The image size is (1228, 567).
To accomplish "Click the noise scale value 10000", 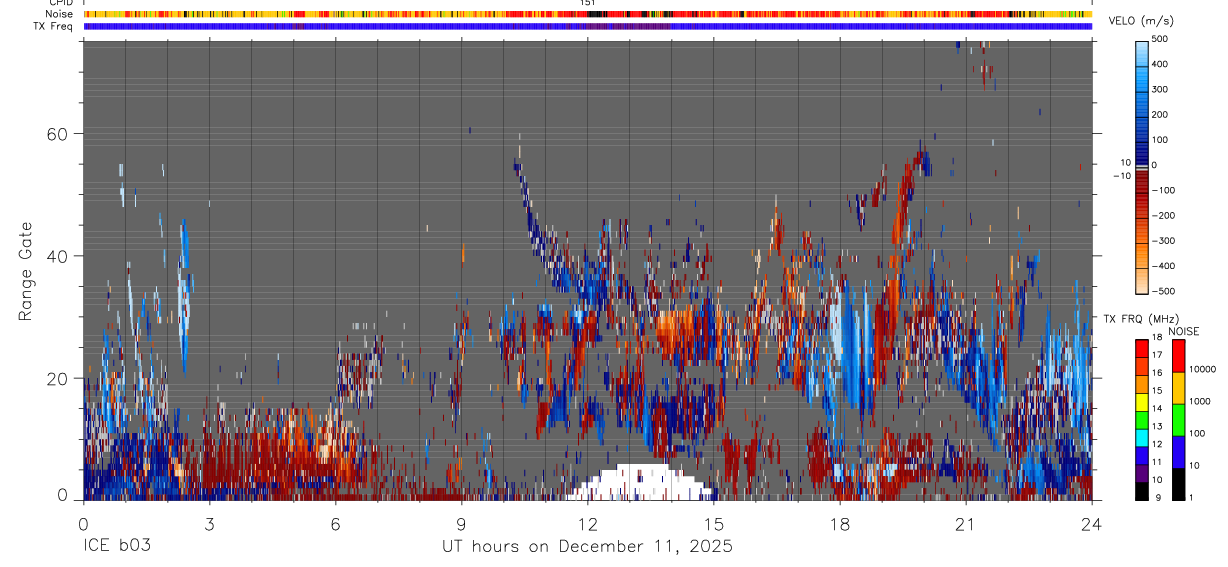I will [1202, 369].
